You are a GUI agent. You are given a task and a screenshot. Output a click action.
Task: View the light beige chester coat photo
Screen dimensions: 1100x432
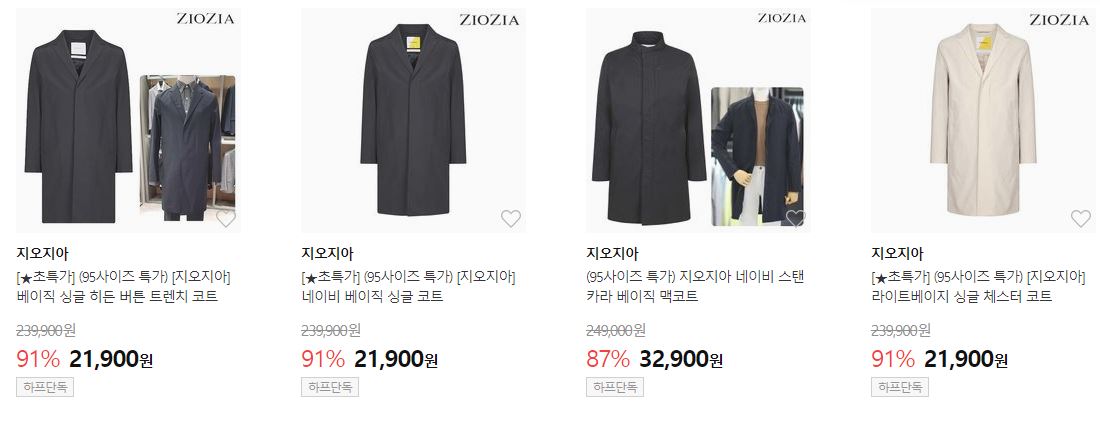pos(983,120)
